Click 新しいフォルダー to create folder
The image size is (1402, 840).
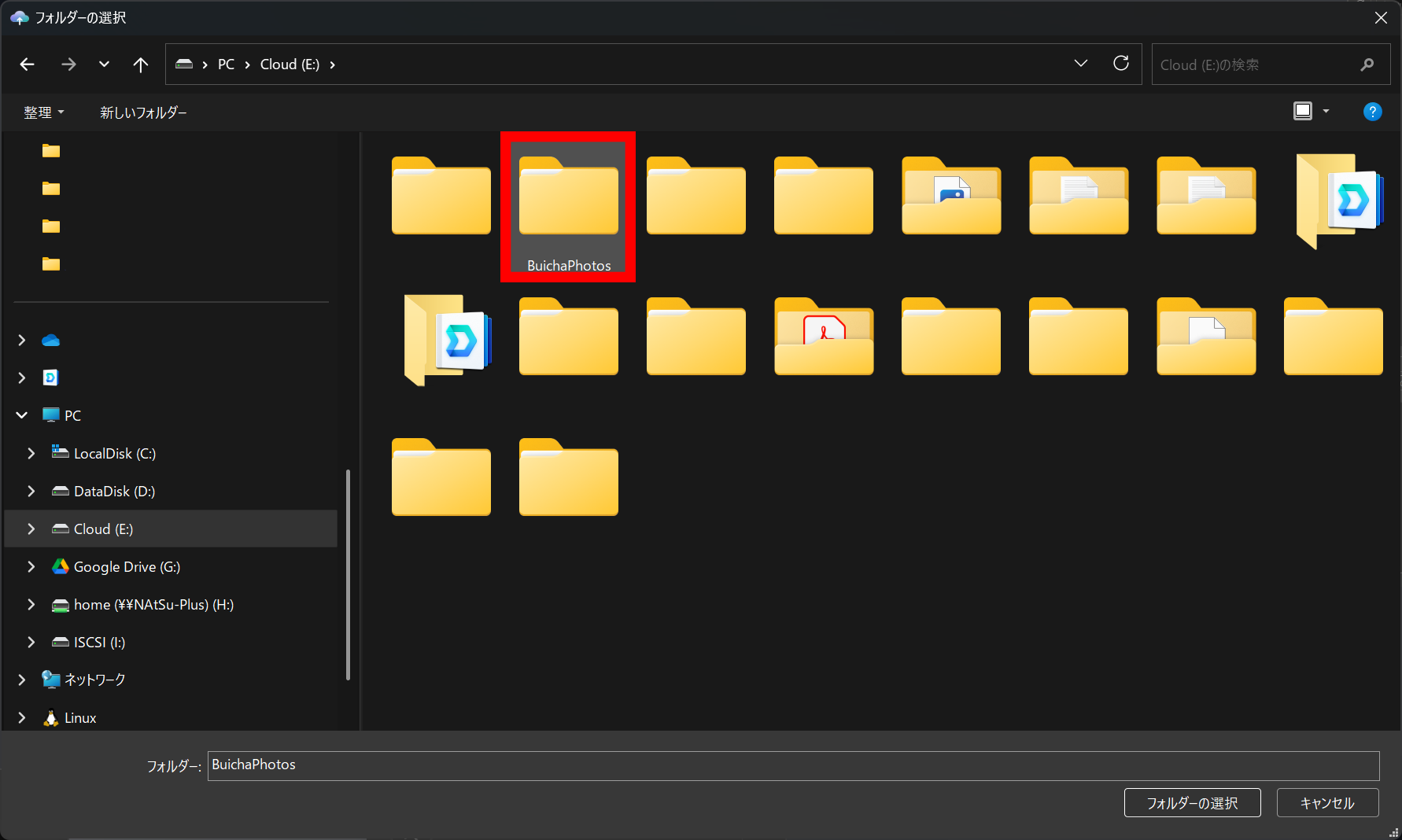click(143, 112)
